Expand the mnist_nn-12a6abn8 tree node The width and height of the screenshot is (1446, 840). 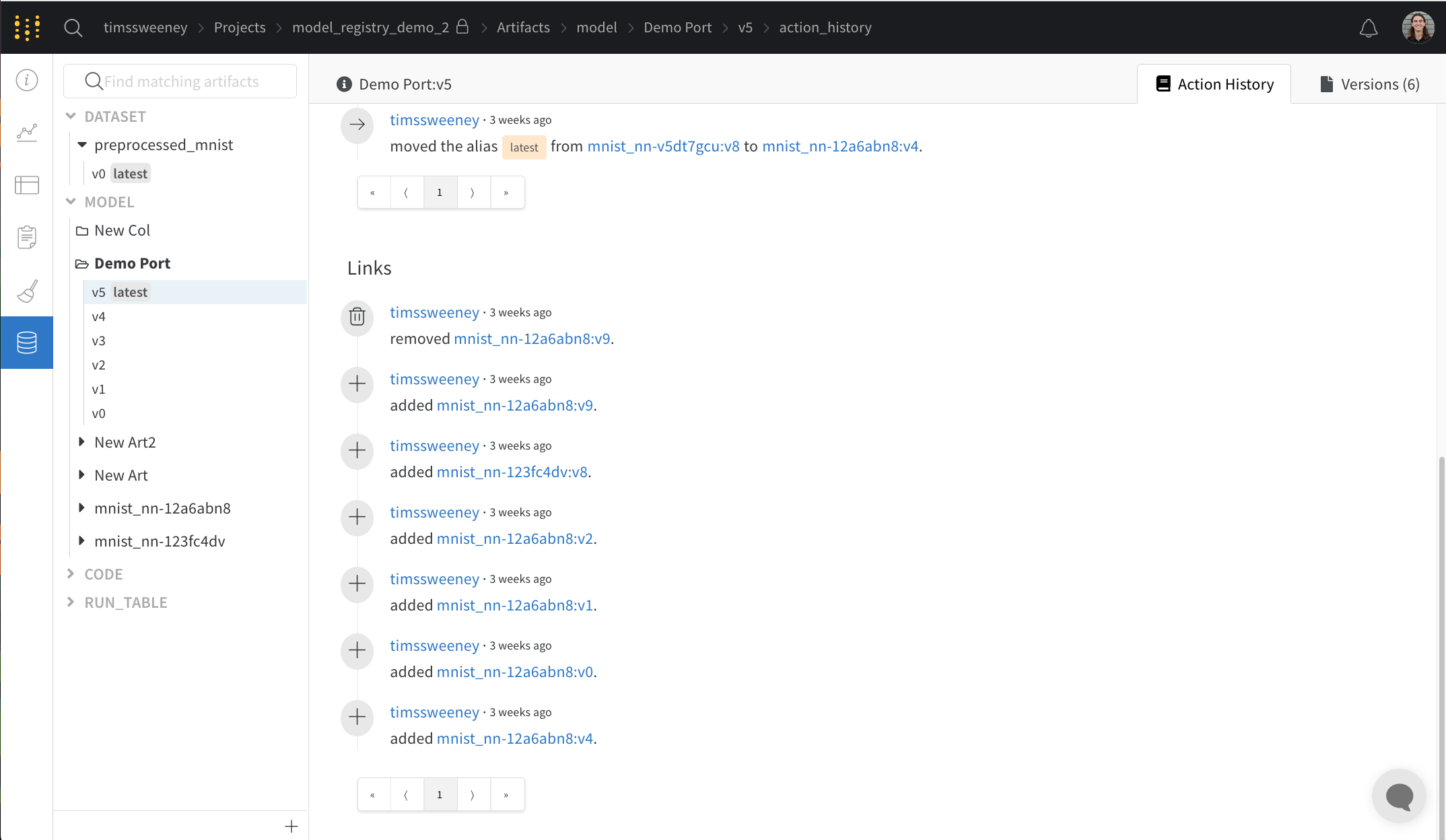click(81, 508)
